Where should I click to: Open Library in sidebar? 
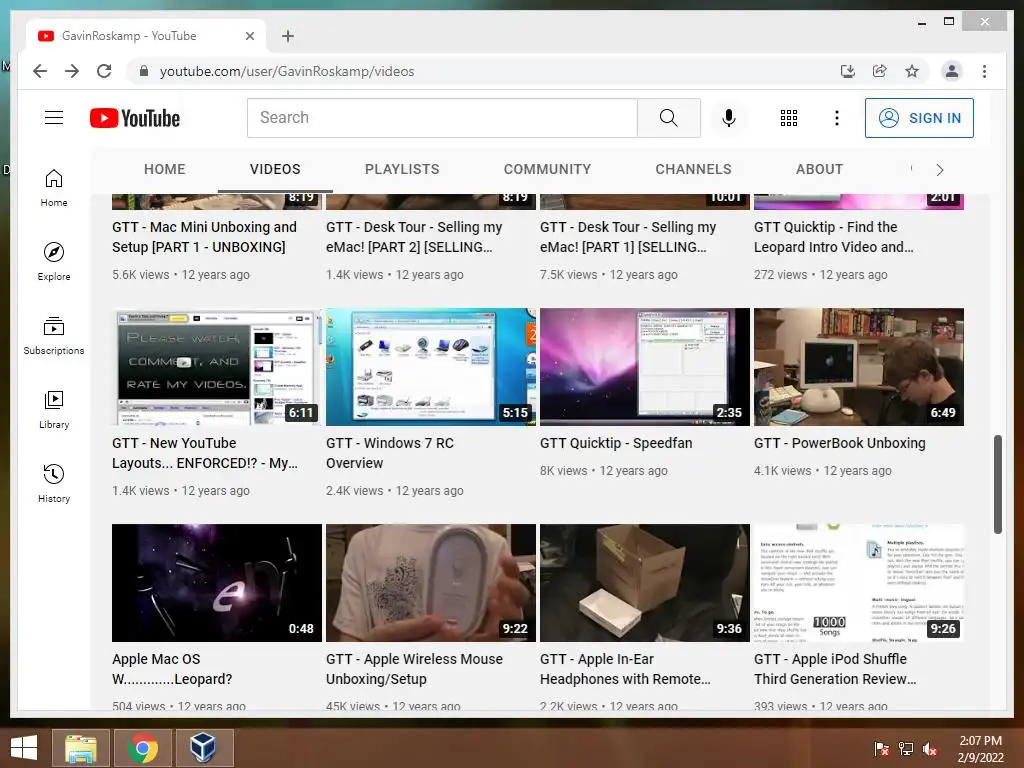click(54, 410)
